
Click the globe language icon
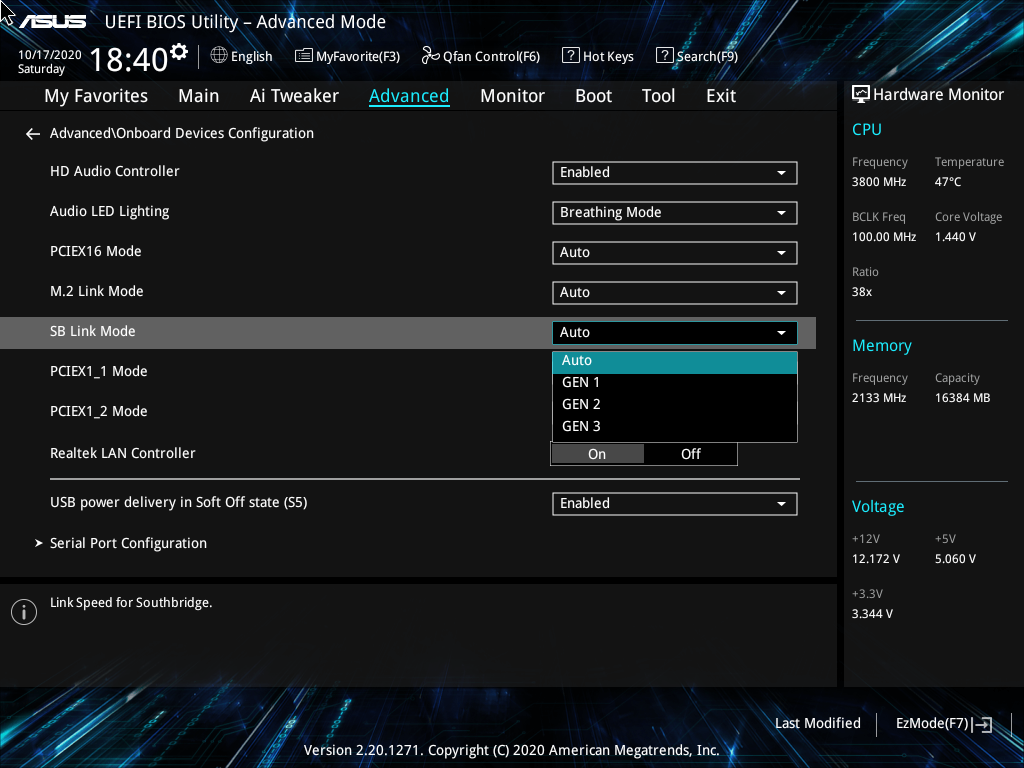pyautogui.click(x=219, y=56)
